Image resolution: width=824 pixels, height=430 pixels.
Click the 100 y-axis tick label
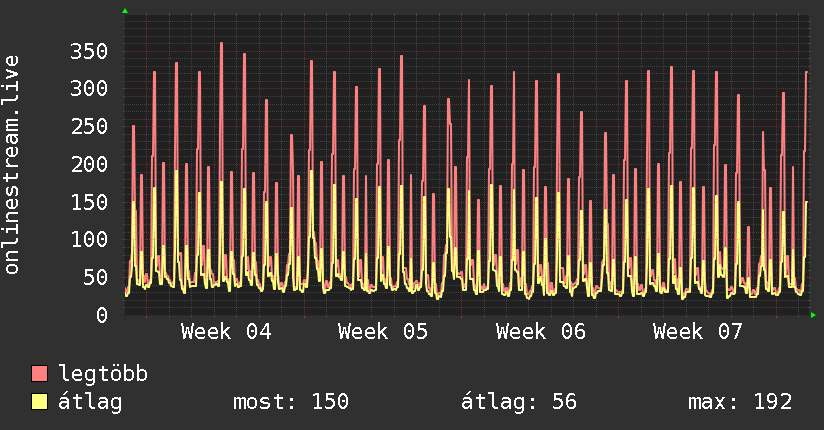[89, 239]
